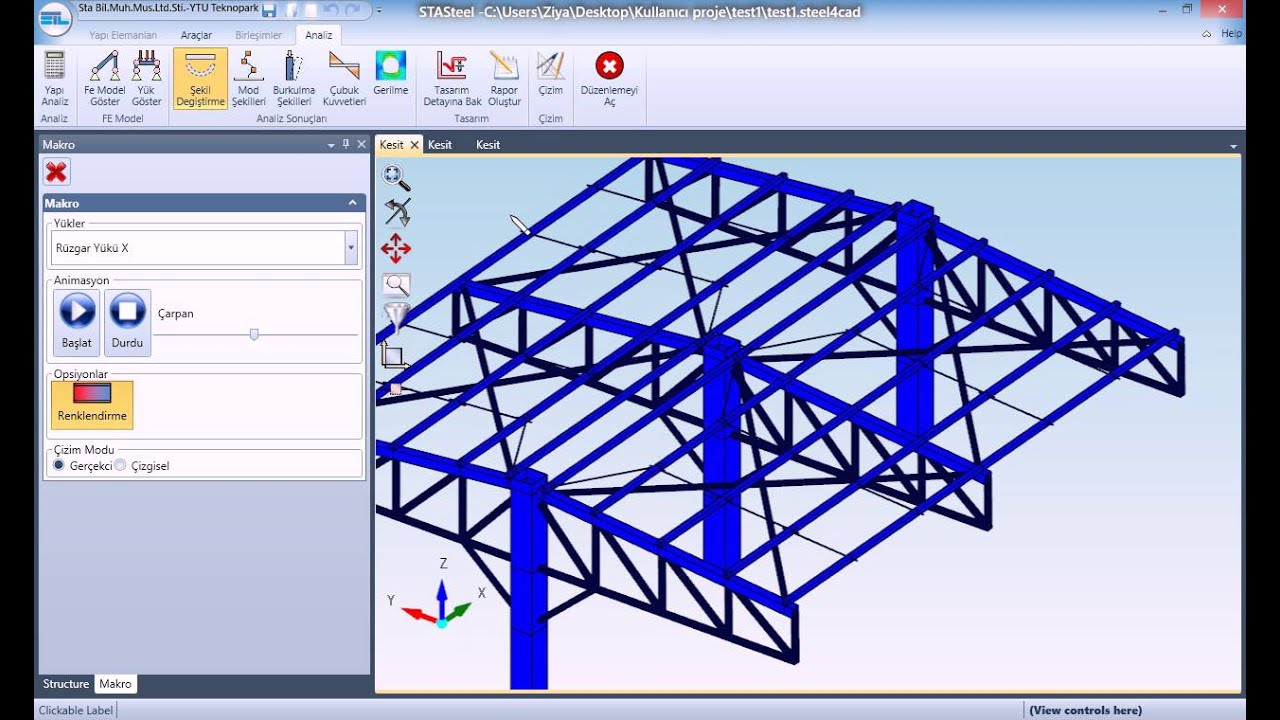Click undo arrow in quick access toolbar
The height and width of the screenshot is (720, 1280).
(331, 10)
